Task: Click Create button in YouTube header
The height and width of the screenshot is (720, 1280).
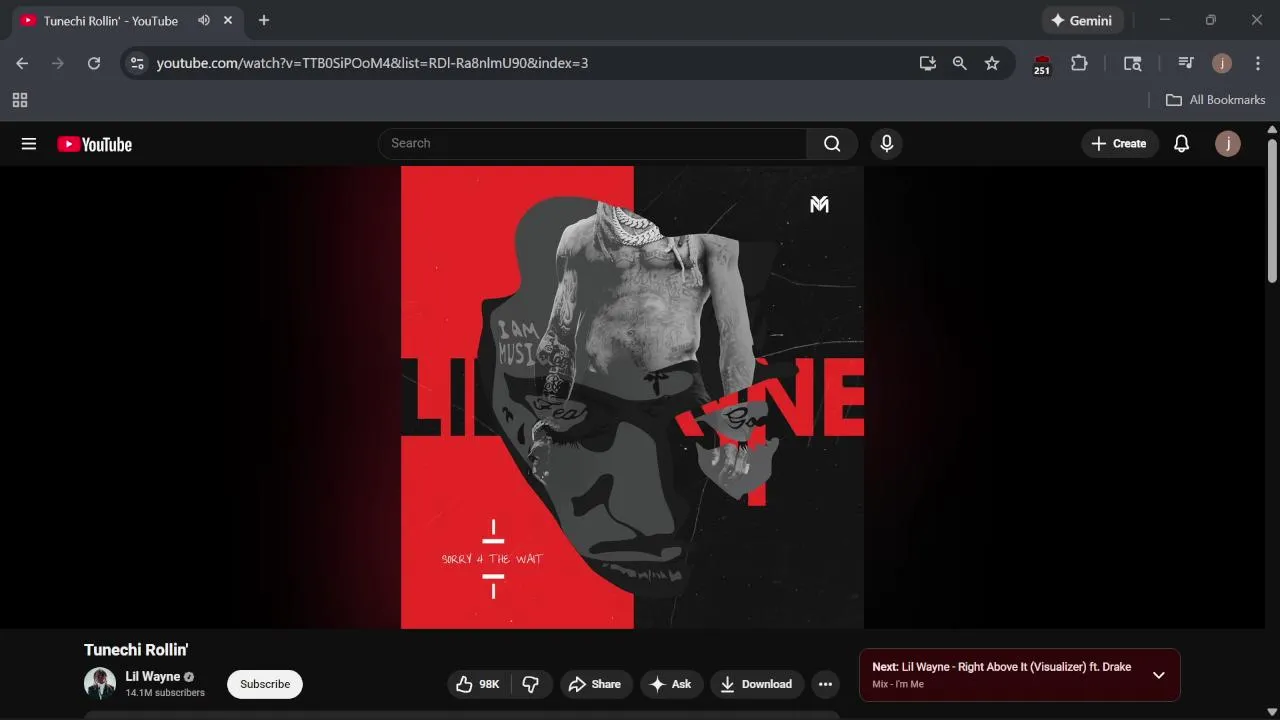Action: coord(1119,144)
